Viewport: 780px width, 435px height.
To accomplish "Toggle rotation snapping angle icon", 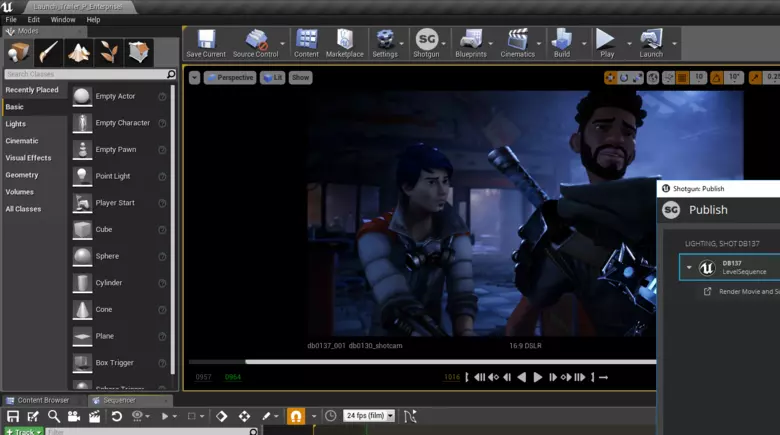I will [x=716, y=78].
